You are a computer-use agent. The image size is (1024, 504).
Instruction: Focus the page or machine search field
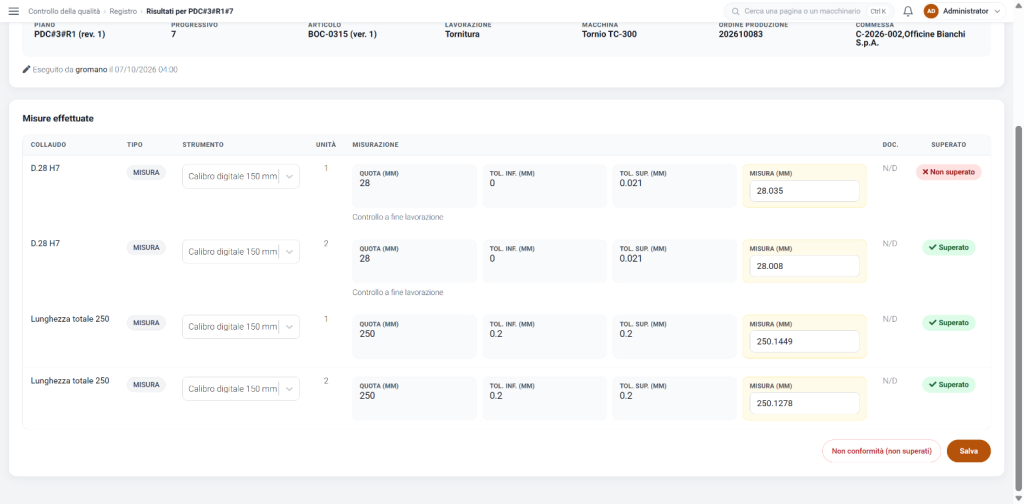tap(808, 11)
